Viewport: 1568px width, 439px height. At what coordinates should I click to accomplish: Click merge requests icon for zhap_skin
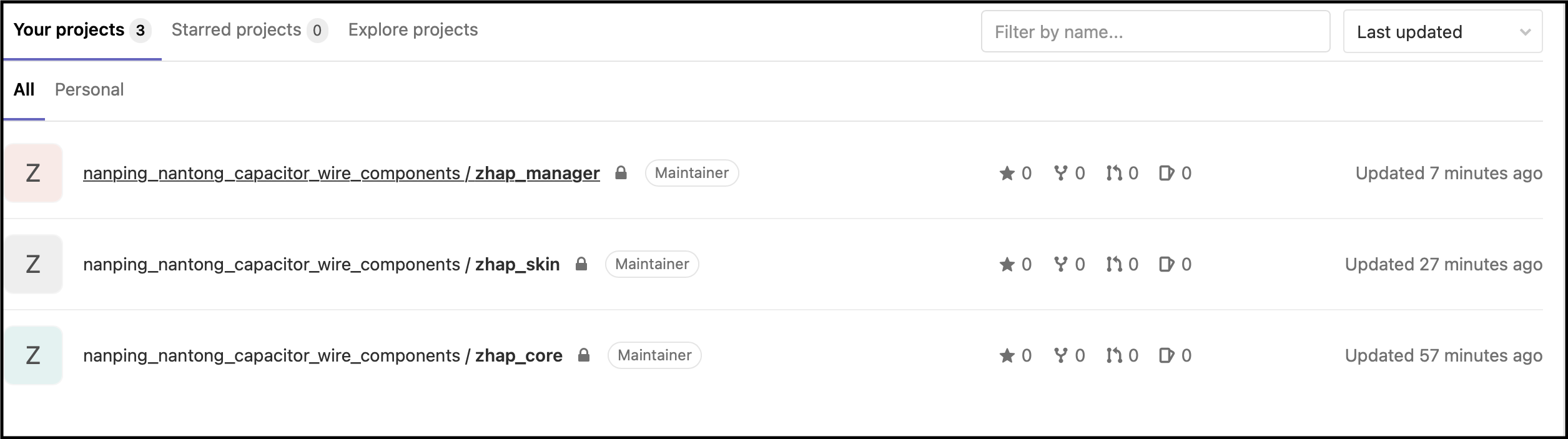coord(1114,264)
